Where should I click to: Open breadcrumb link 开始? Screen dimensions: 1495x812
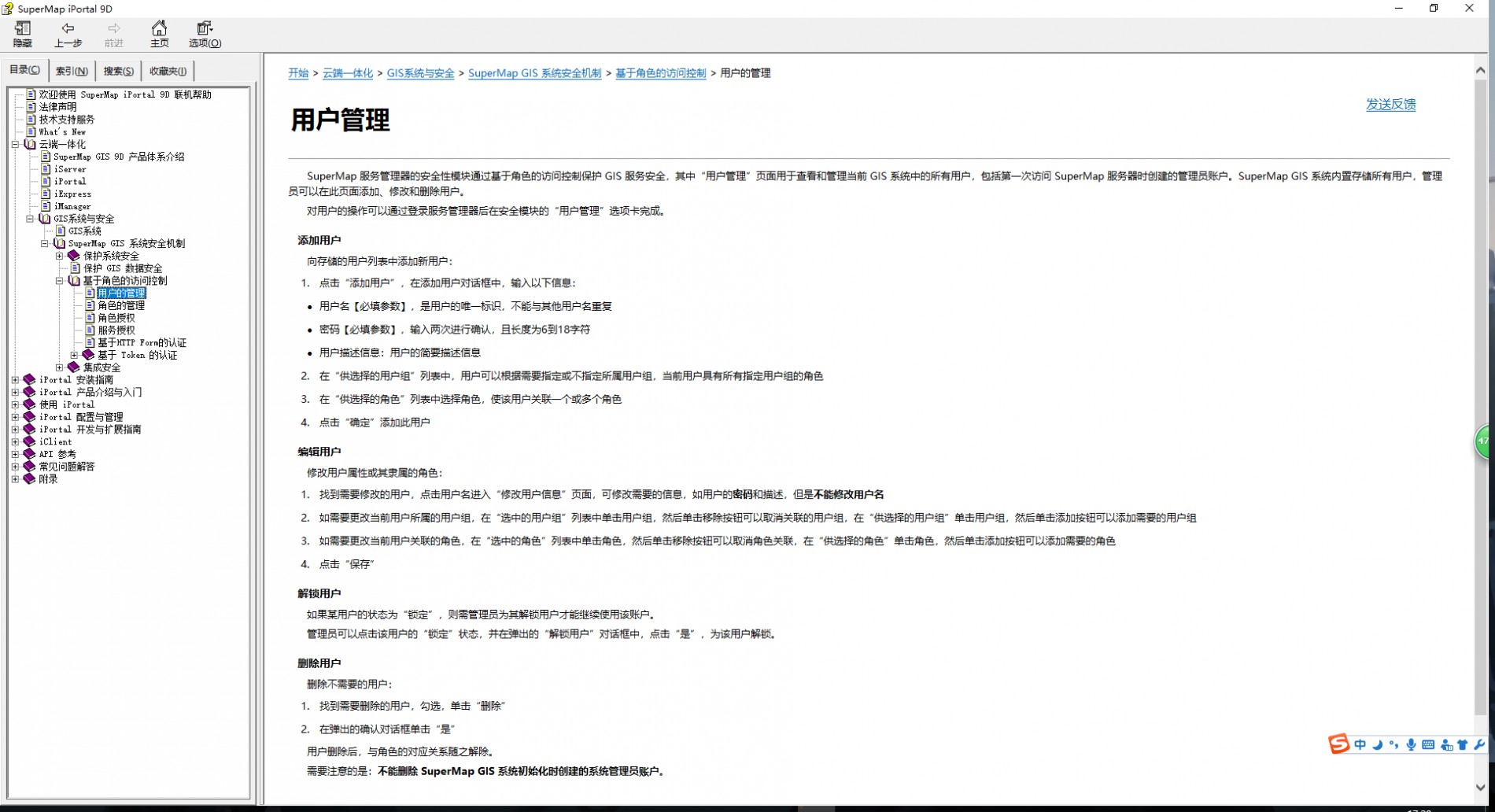[x=298, y=73]
